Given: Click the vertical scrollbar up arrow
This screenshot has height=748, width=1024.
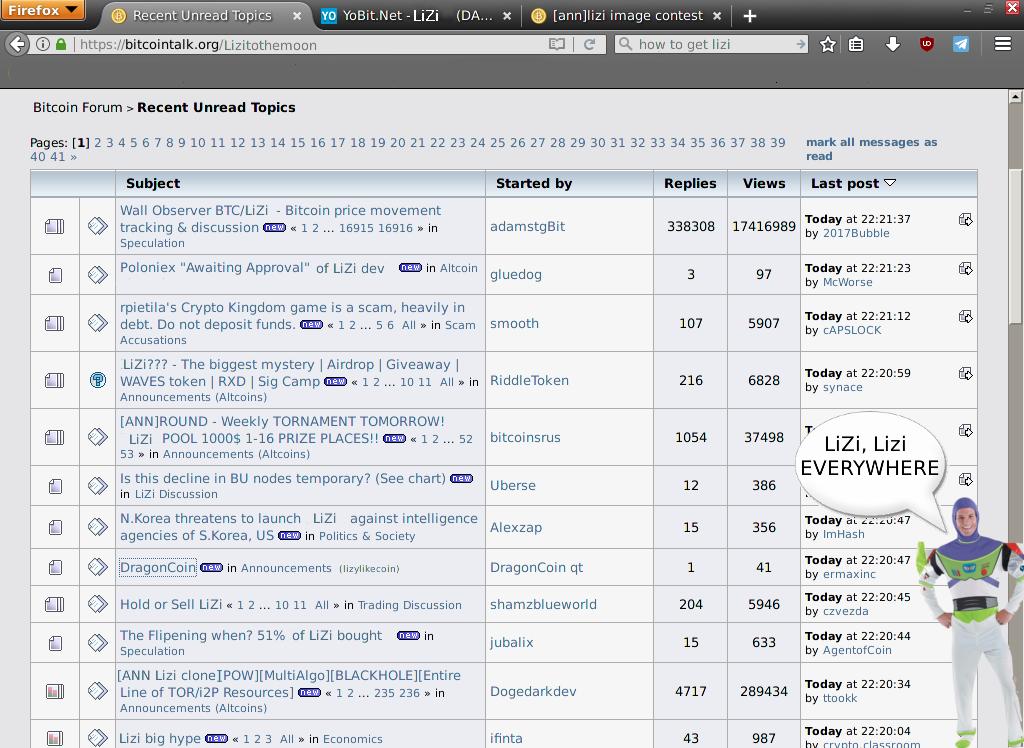Looking at the screenshot, I should [1015, 97].
